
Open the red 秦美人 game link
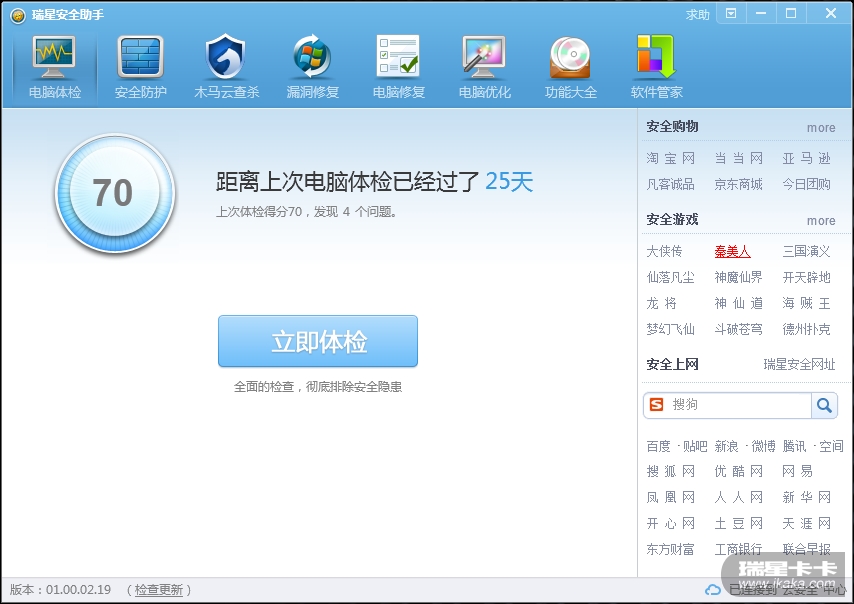tap(733, 252)
